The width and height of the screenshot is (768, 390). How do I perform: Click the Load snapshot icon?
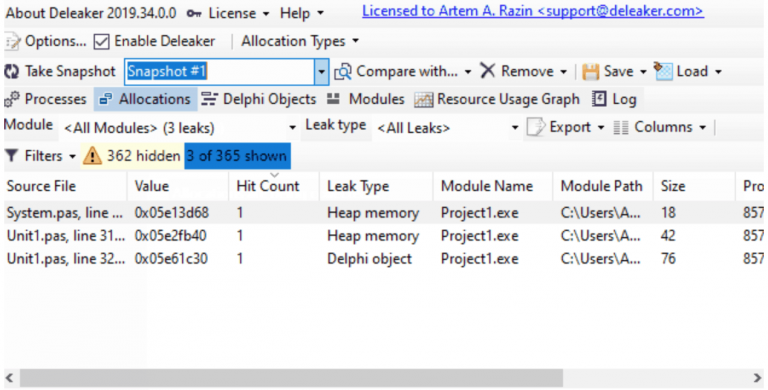[x=663, y=71]
